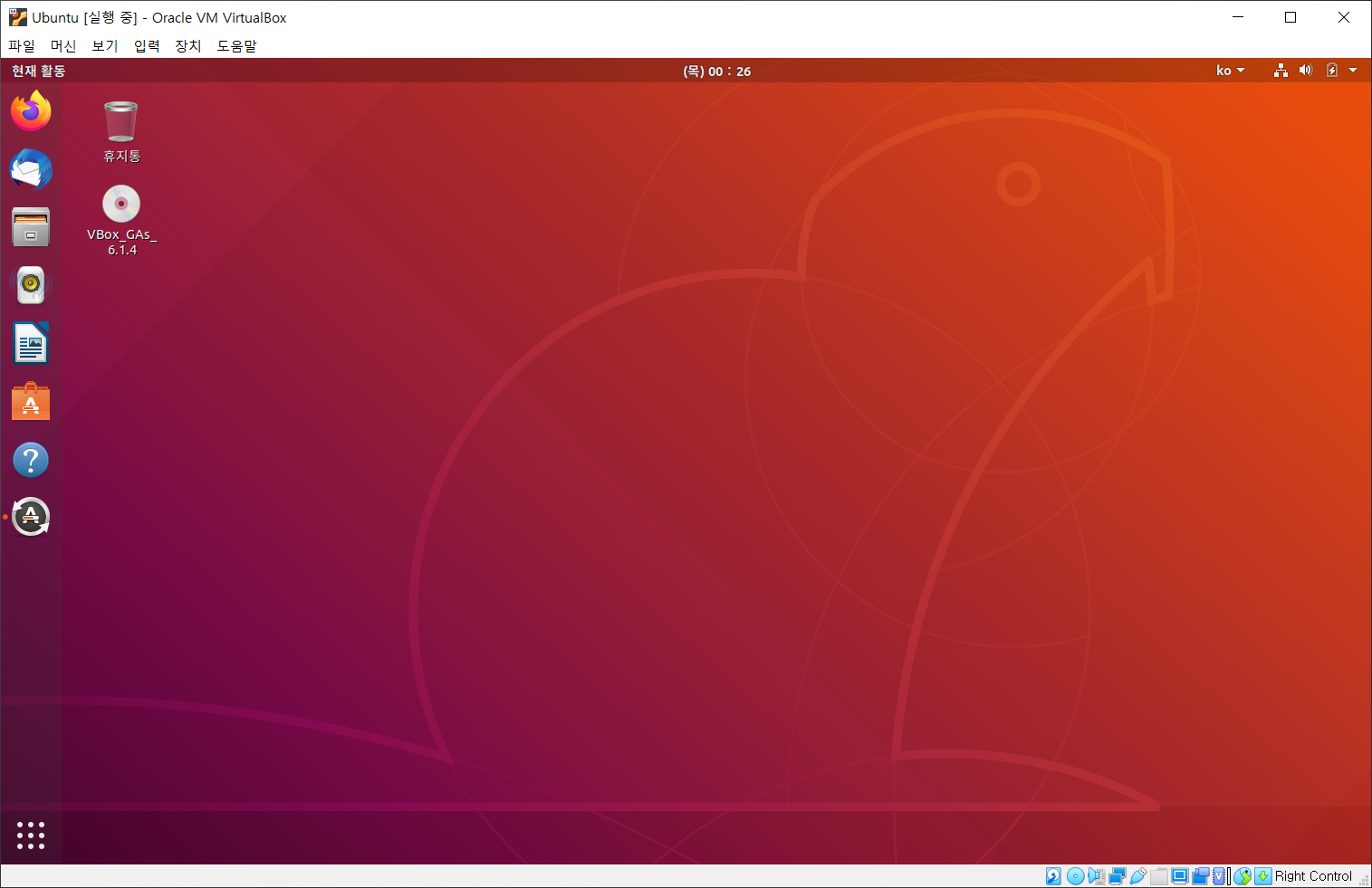1372x888 pixels.
Task: Click the battery tray icon
Action: coord(1332,71)
